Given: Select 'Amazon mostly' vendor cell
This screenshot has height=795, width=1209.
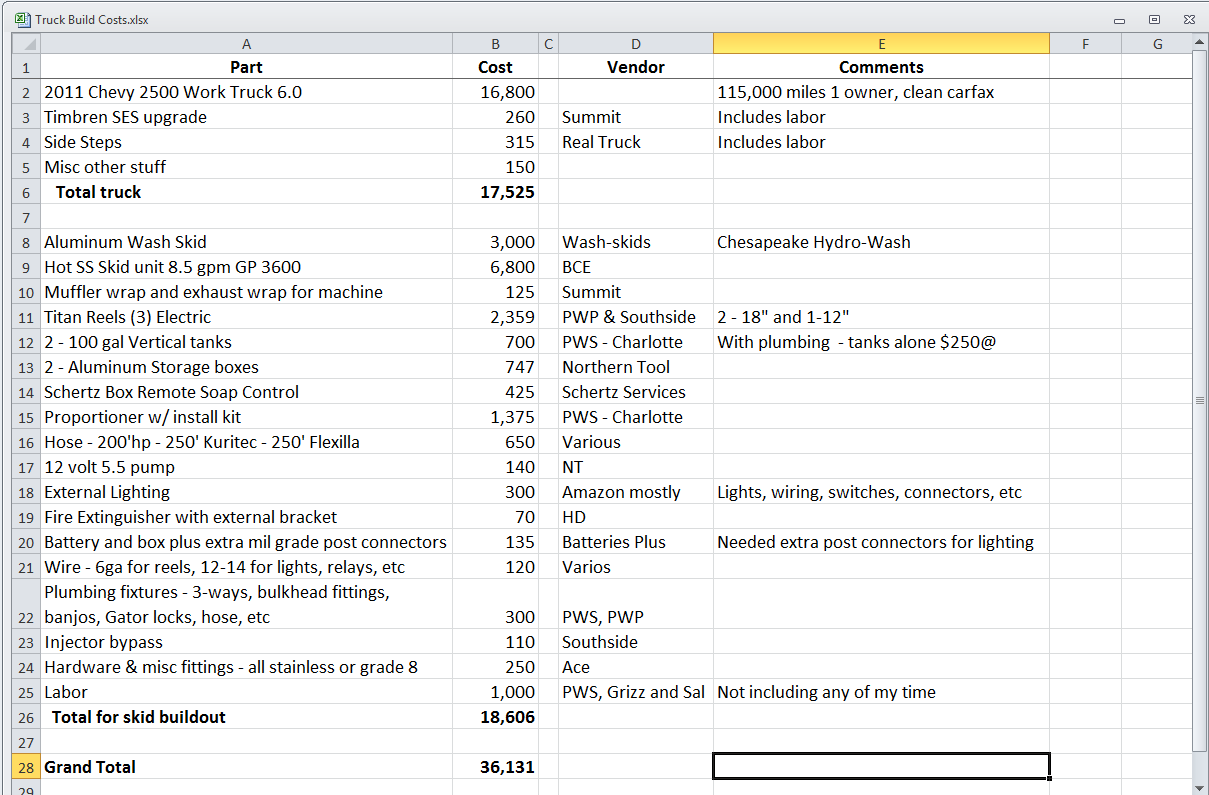Looking at the screenshot, I should (636, 492).
